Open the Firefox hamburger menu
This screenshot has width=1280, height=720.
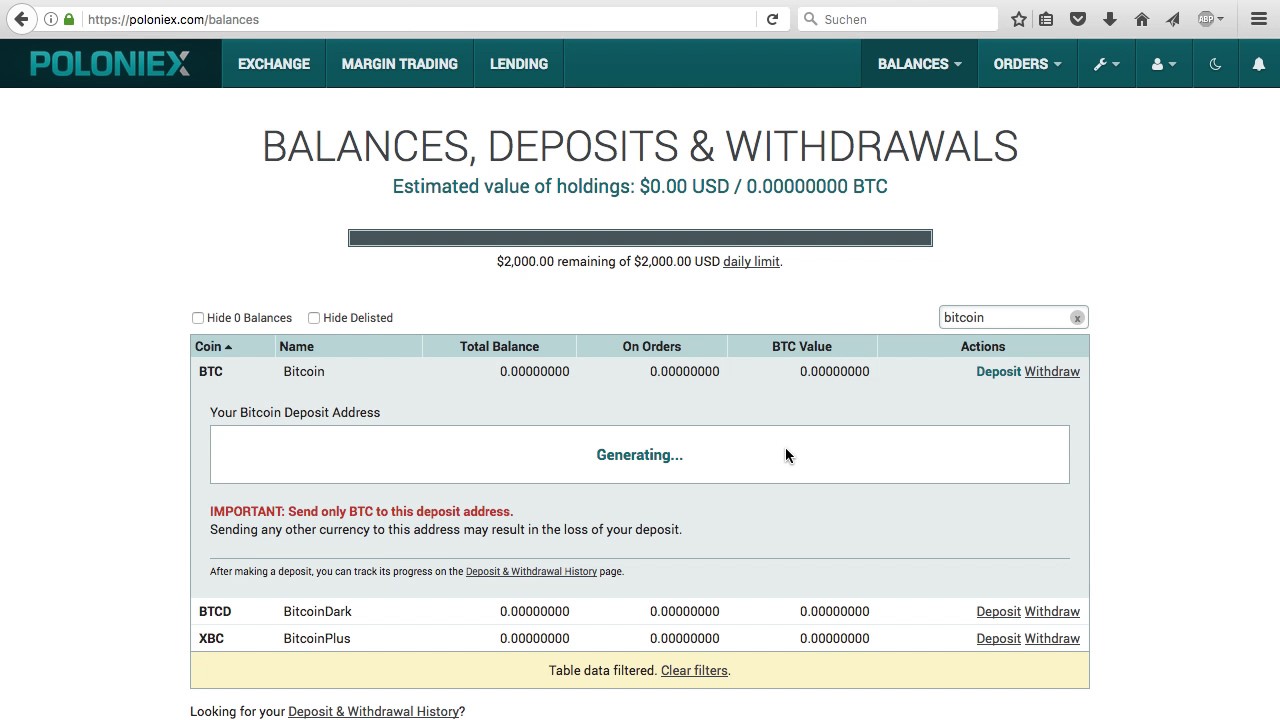(1259, 19)
